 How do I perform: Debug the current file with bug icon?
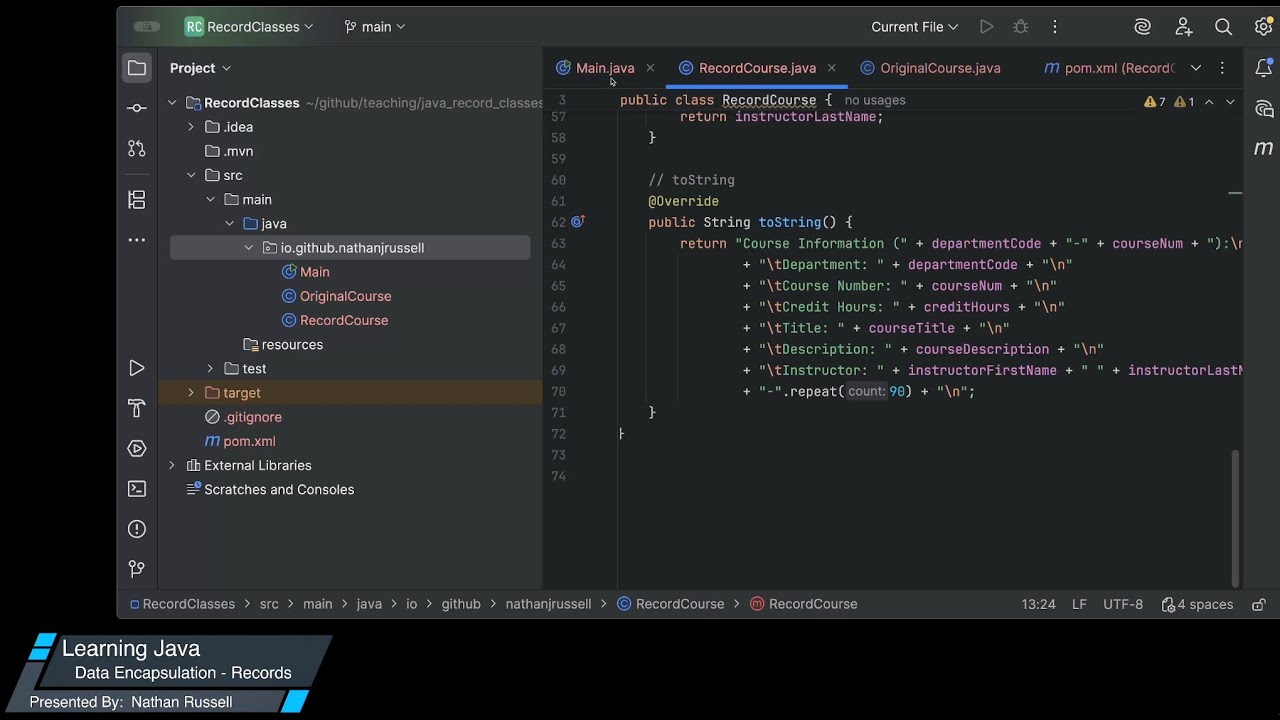(1021, 27)
